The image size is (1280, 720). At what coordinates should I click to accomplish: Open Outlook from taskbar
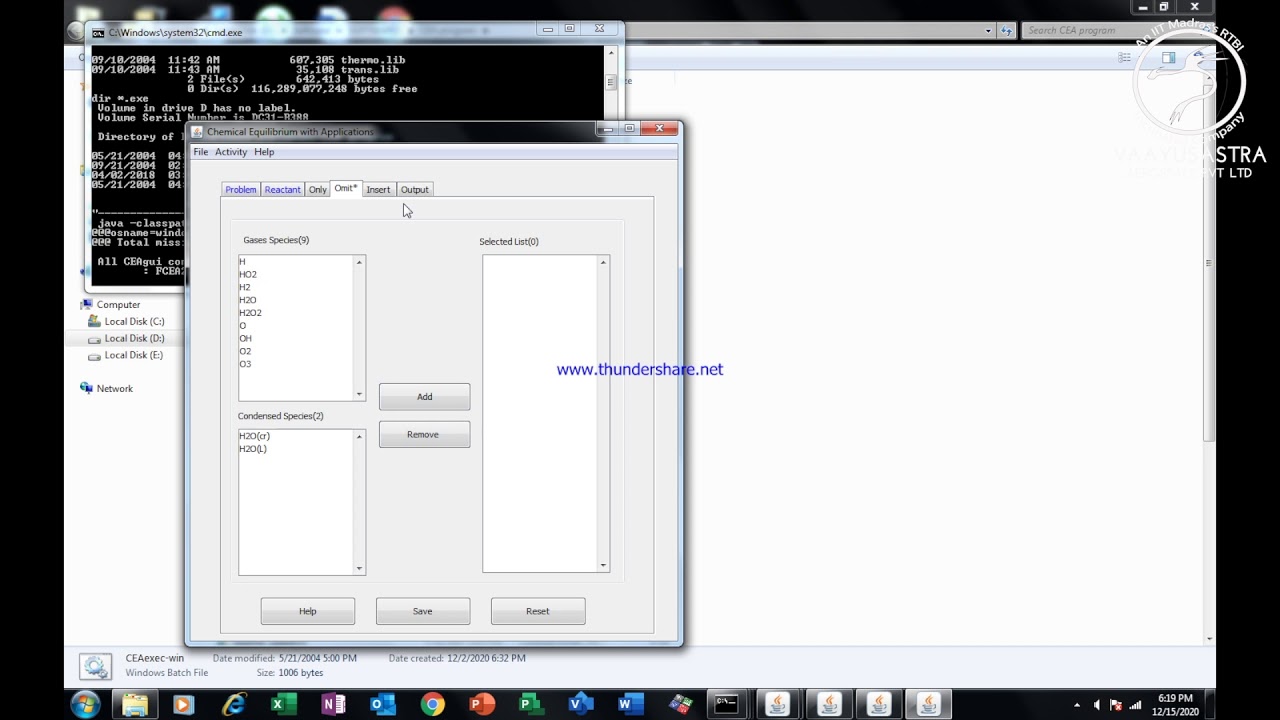(383, 705)
